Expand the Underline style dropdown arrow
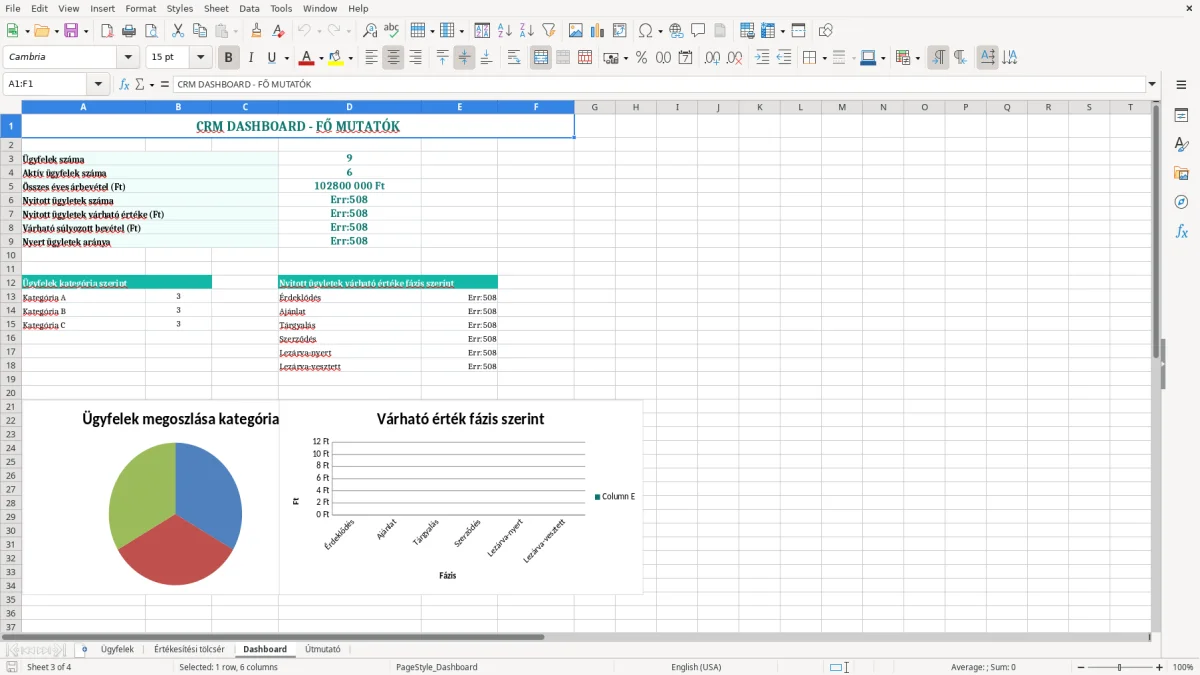1200x675 pixels. coord(286,58)
